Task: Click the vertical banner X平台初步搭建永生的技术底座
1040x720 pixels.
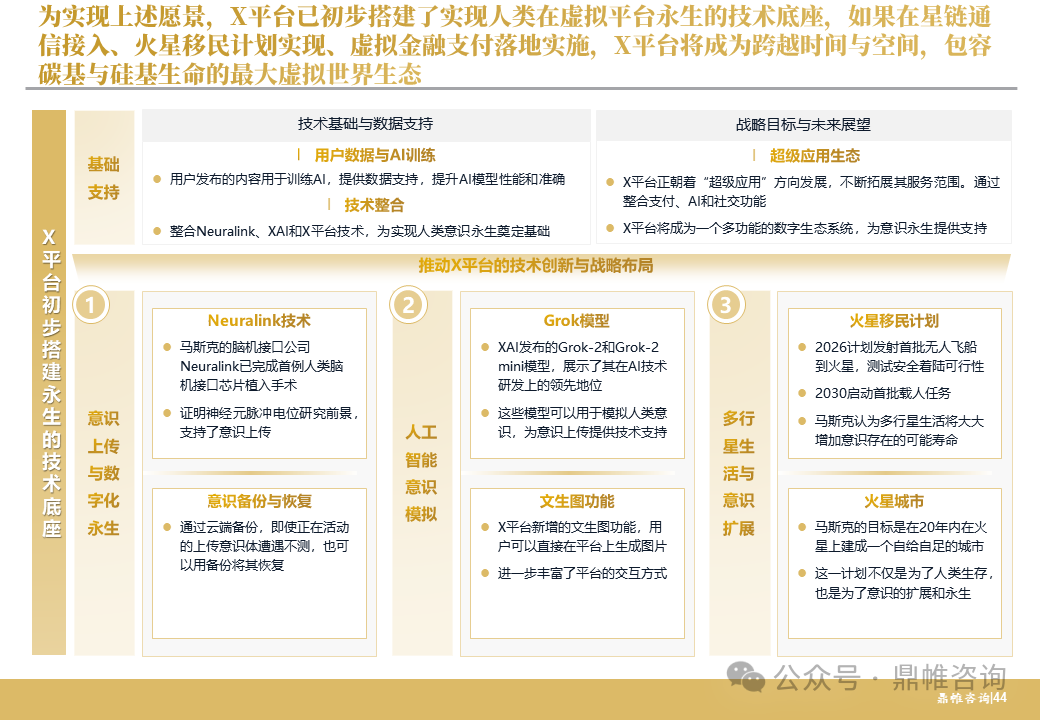Action: 50,383
